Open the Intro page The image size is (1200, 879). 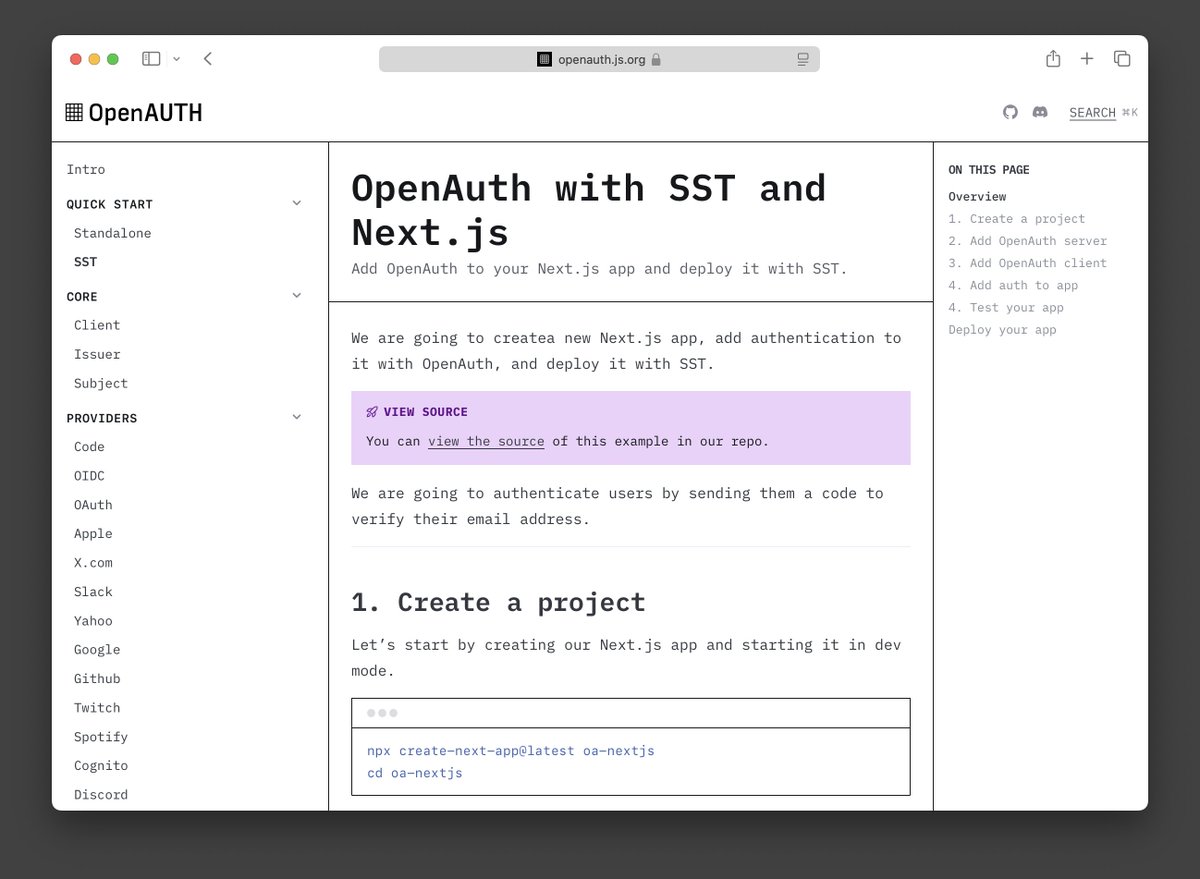tap(86, 170)
